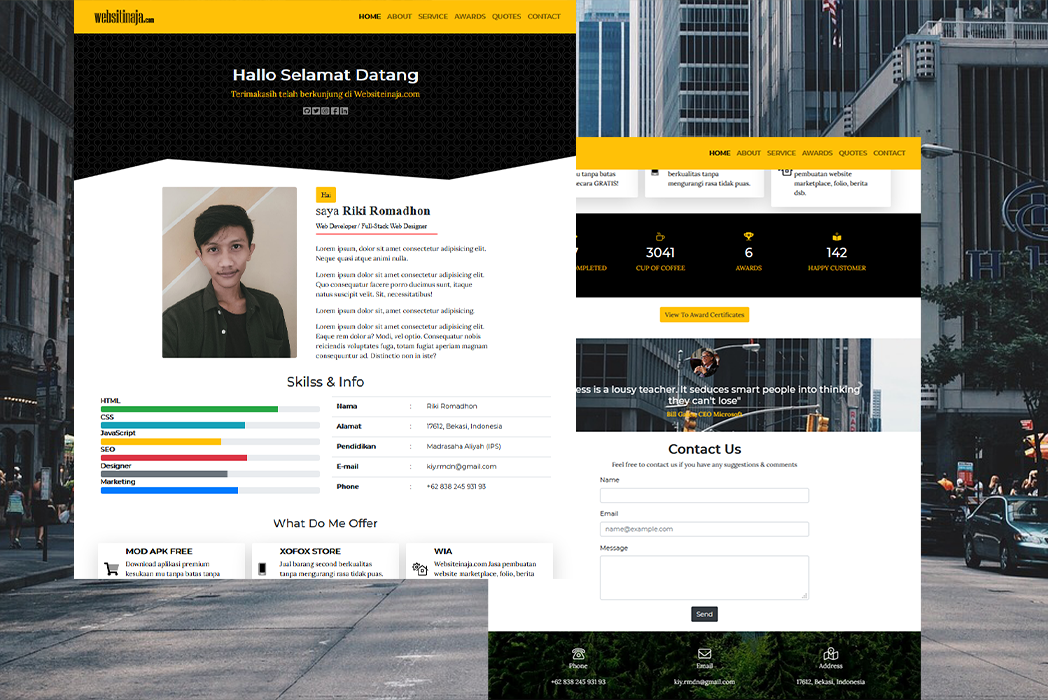Click the websiteinaja.com logo
Image resolution: width=1048 pixels, height=700 pixels.
click(x=124, y=17)
